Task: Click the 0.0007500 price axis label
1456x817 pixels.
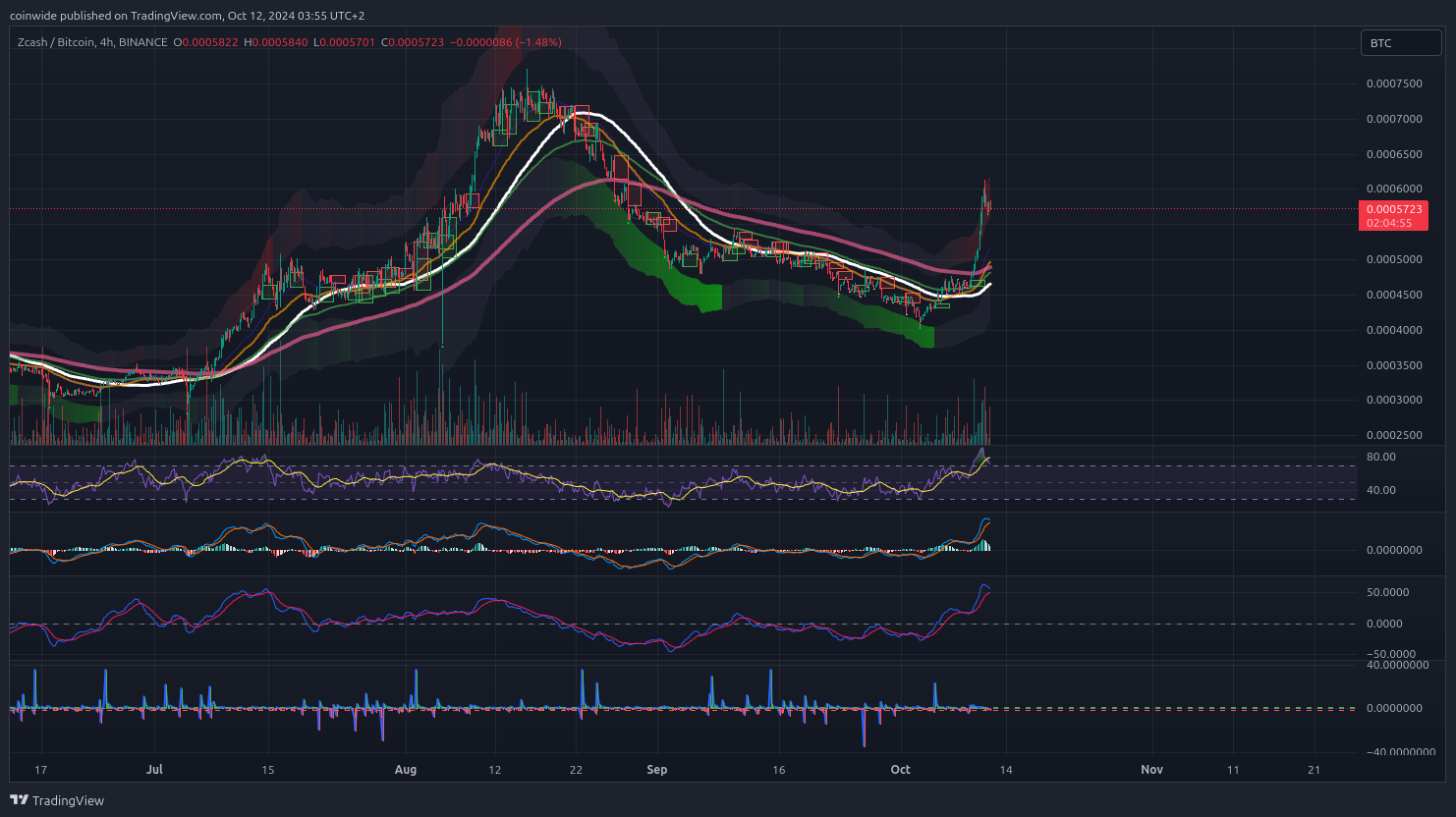Action: point(1394,83)
